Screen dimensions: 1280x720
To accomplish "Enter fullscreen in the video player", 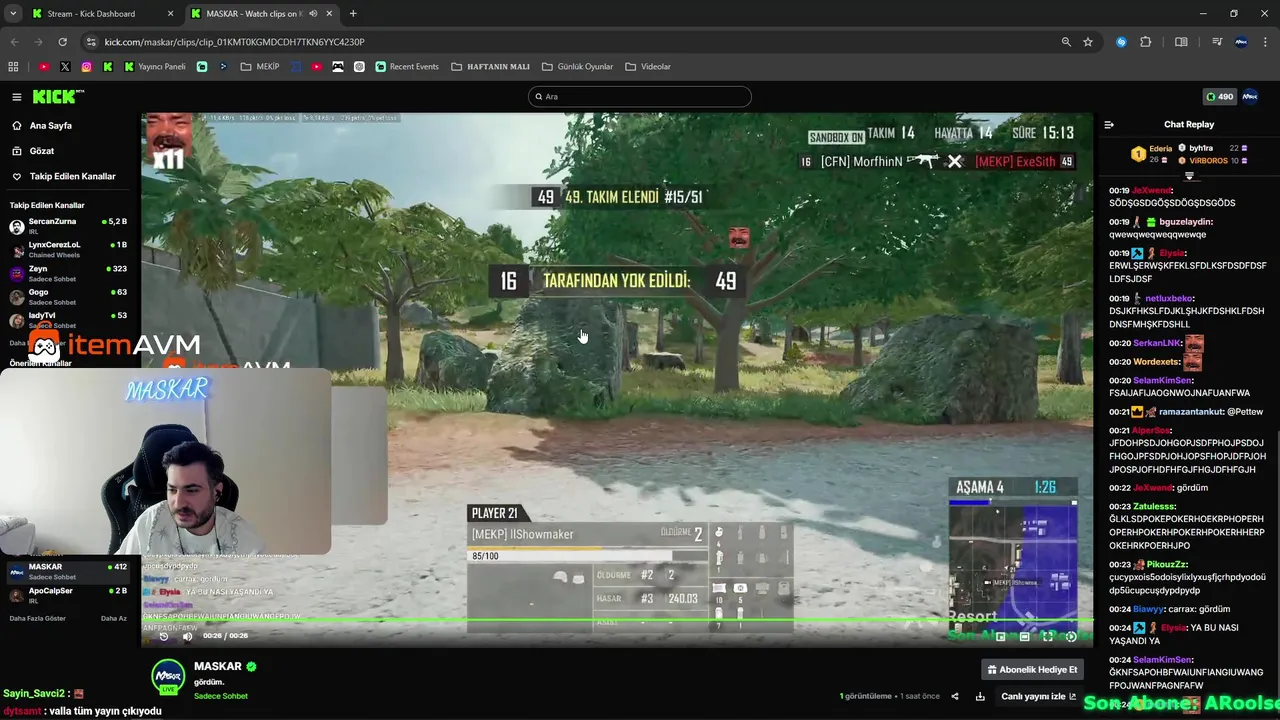I will (1047, 636).
